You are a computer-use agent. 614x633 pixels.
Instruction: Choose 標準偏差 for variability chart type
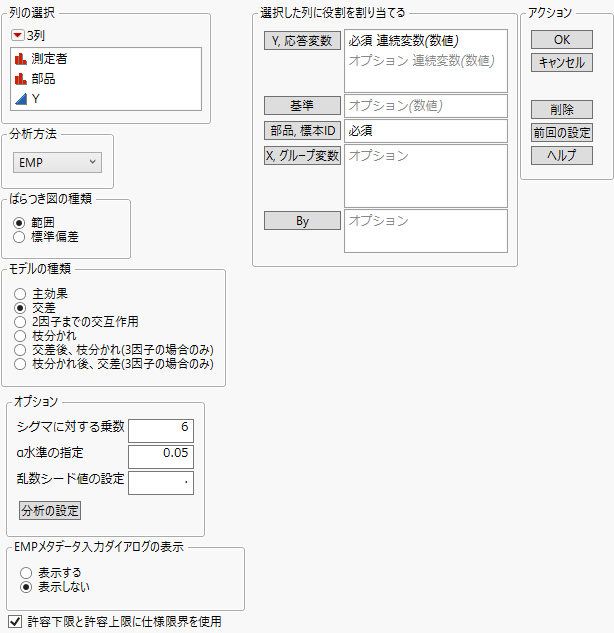(19, 237)
